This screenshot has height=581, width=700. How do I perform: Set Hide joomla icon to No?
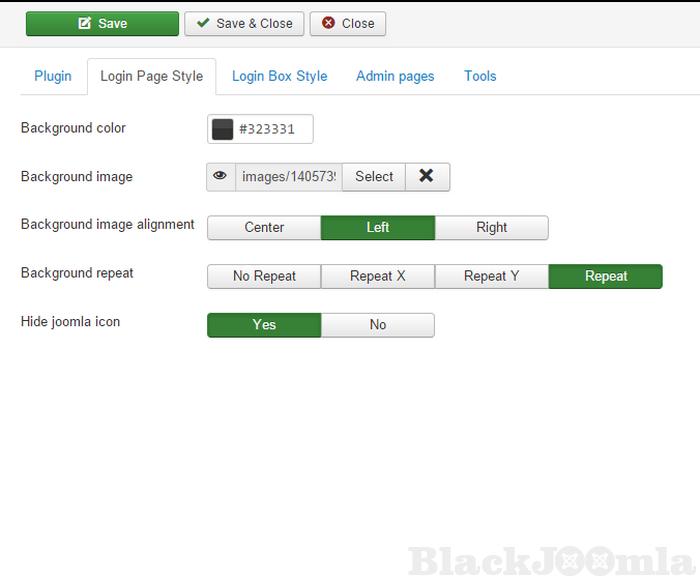378,325
